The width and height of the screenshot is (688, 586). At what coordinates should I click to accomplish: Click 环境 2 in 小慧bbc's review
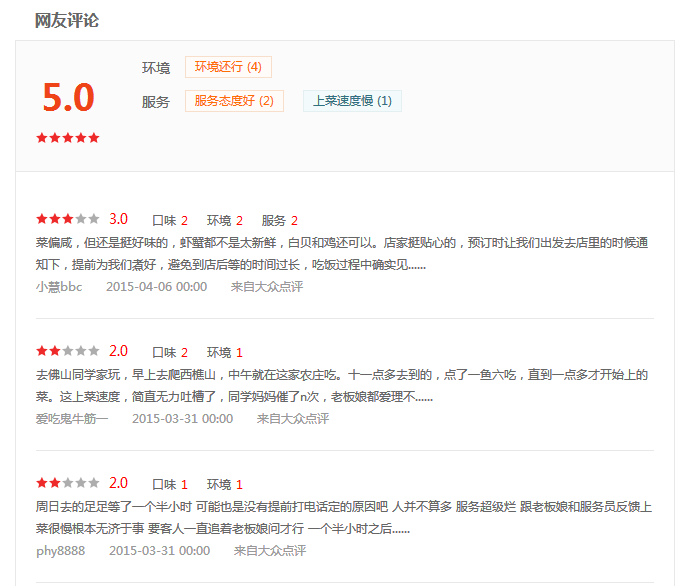click(x=225, y=220)
